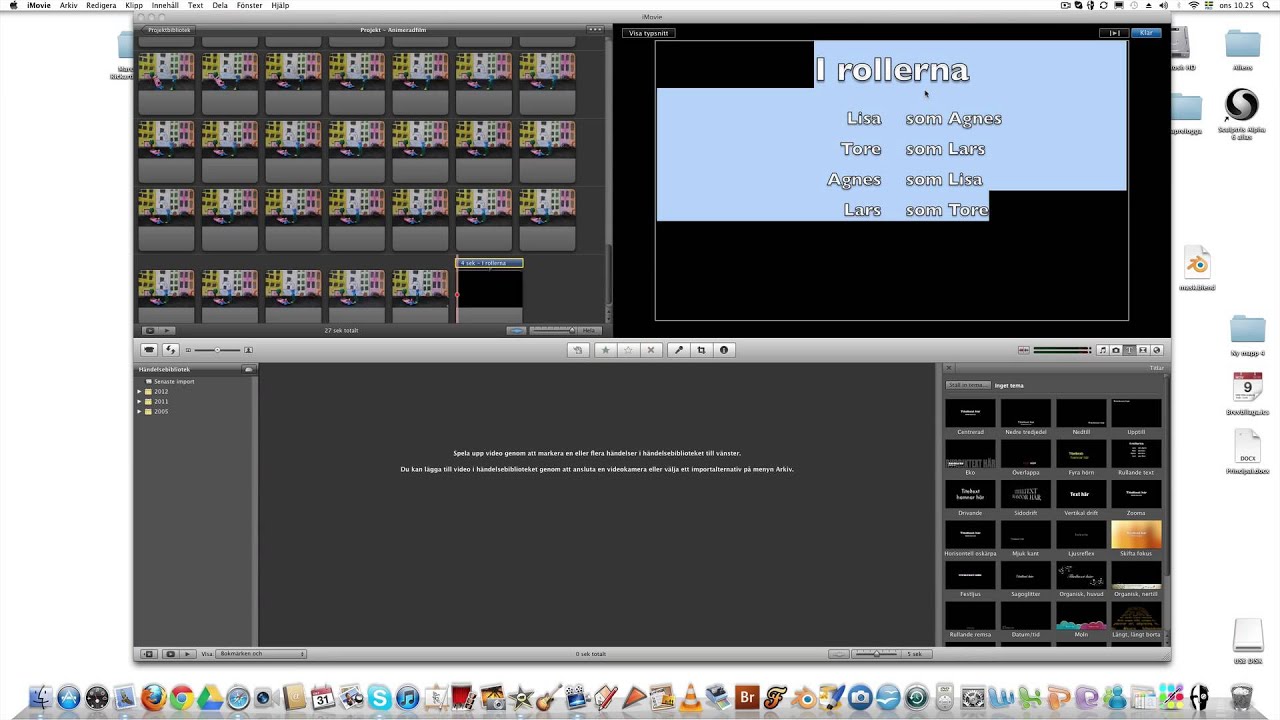Screen dimensions: 1280x720
Task: Go back to Projektbibliotek
Action: point(168,30)
